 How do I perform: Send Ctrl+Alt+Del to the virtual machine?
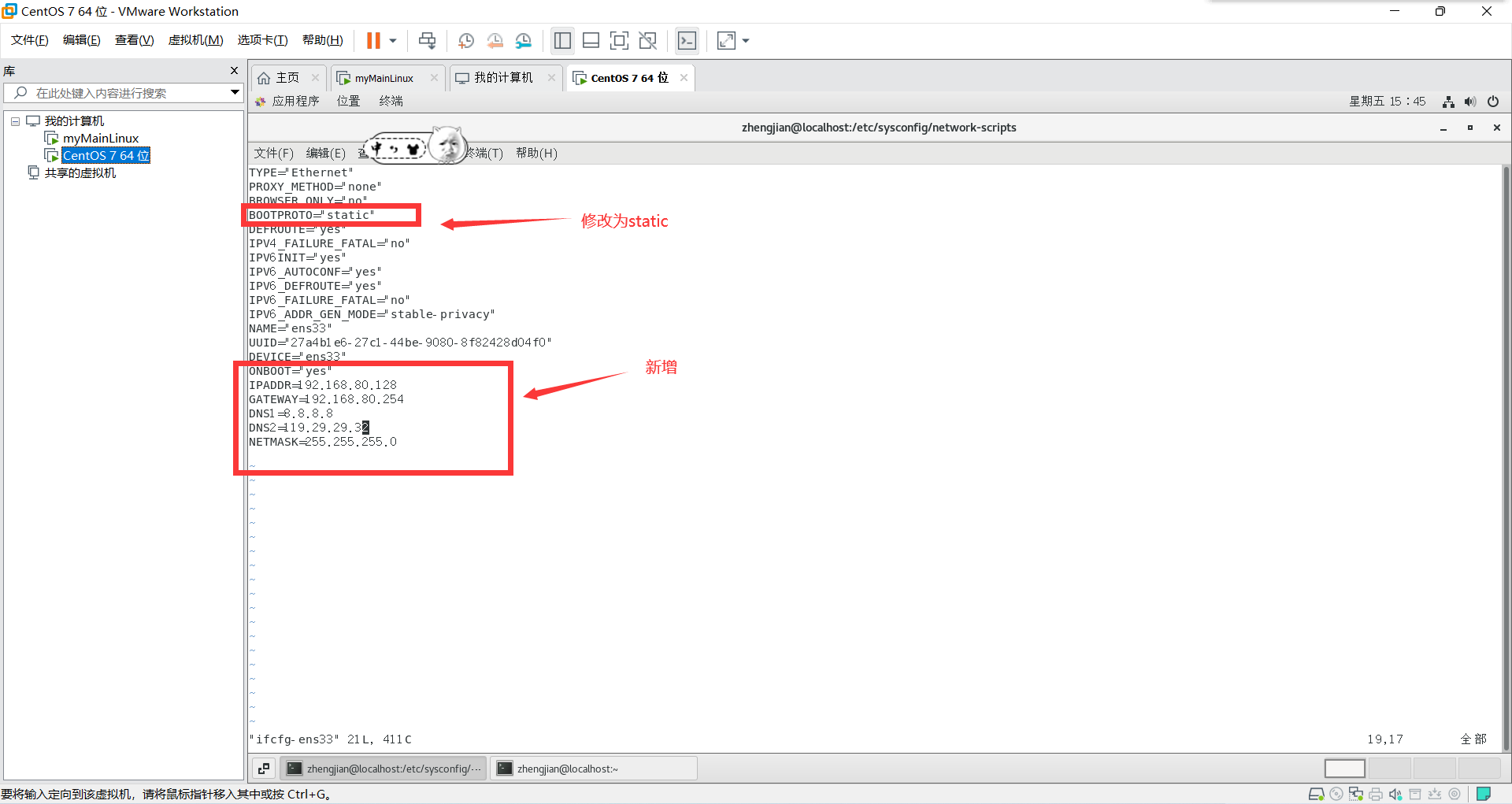pyautogui.click(x=428, y=40)
